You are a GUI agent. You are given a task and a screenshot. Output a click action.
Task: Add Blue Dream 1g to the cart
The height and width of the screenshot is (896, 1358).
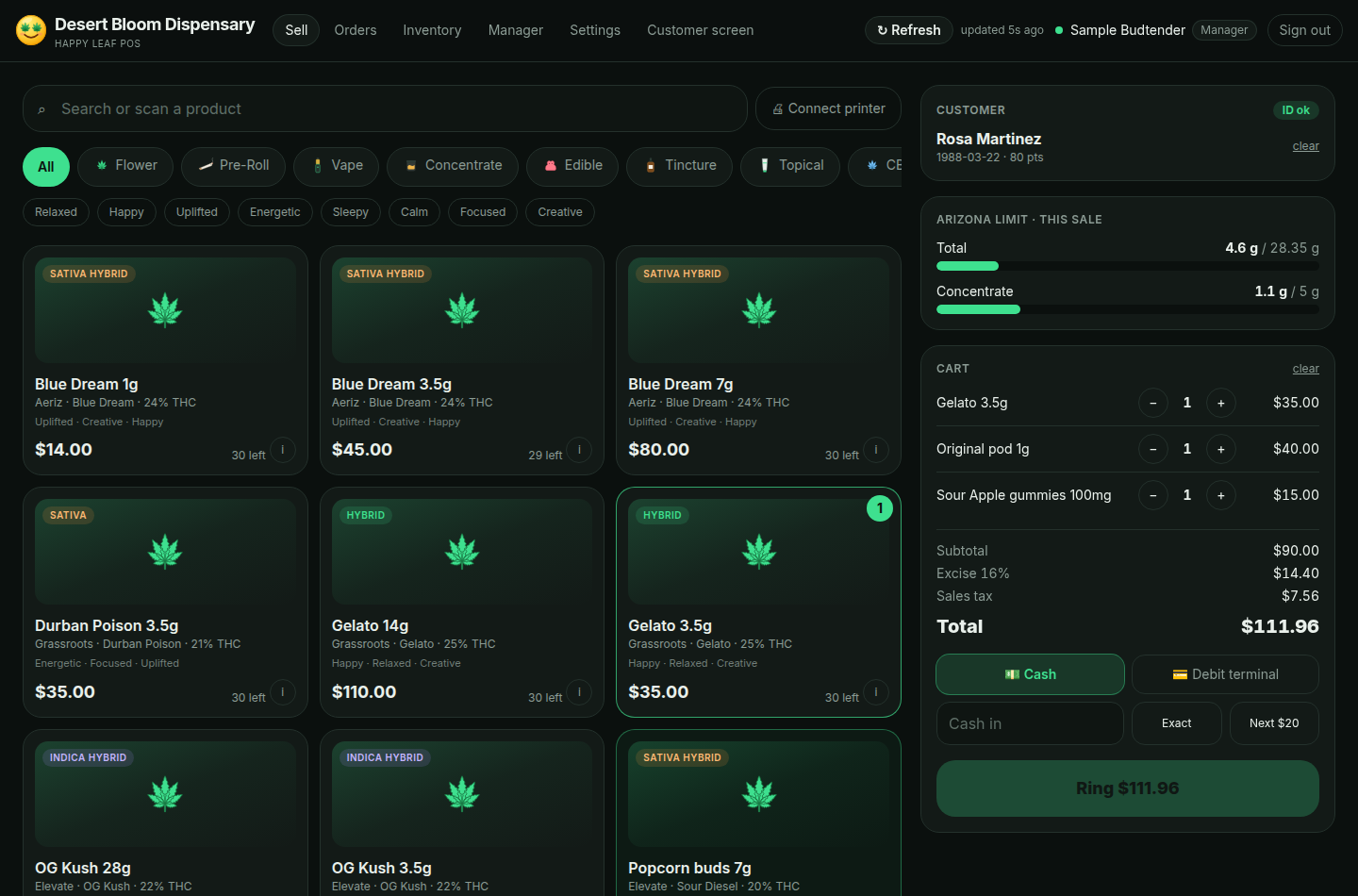(165, 360)
